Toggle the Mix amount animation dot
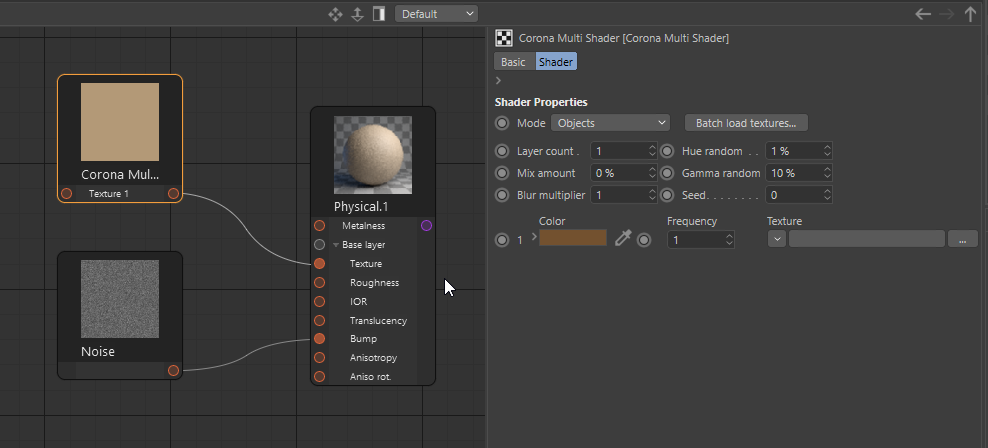The image size is (988, 448). pyautogui.click(x=502, y=173)
